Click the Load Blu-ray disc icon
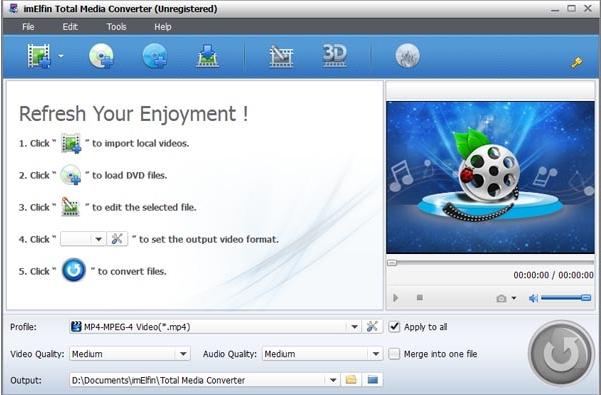The image size is (601, 395). 155,56
